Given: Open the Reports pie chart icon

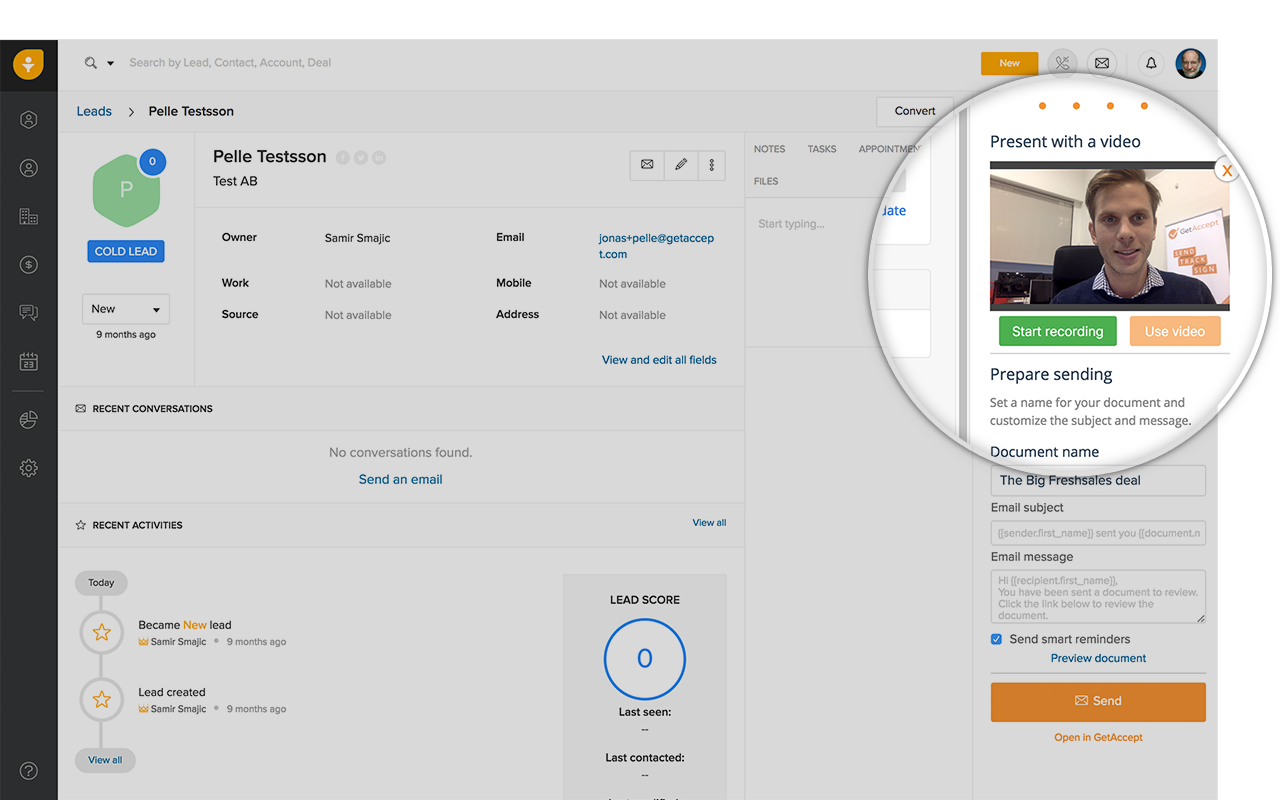Looking at the screenshot, I should pos(28,420).
